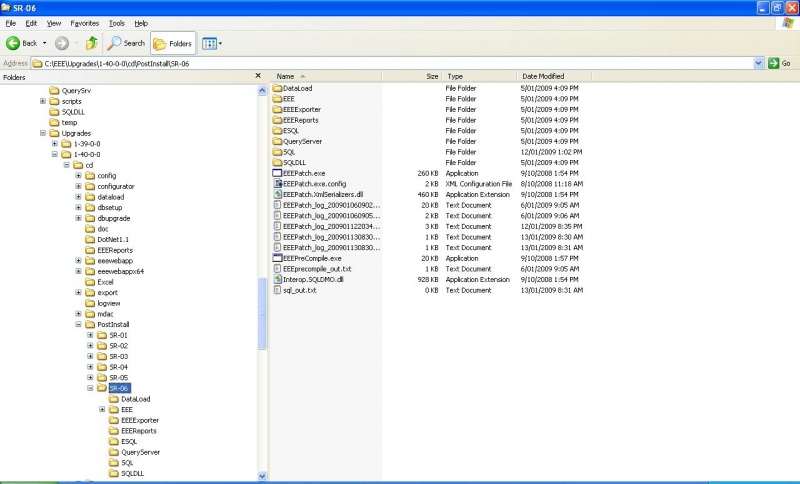Select EEEprecompile_out.txt file icon
Screen dimensions: 800x484
[x=278, y=269]
